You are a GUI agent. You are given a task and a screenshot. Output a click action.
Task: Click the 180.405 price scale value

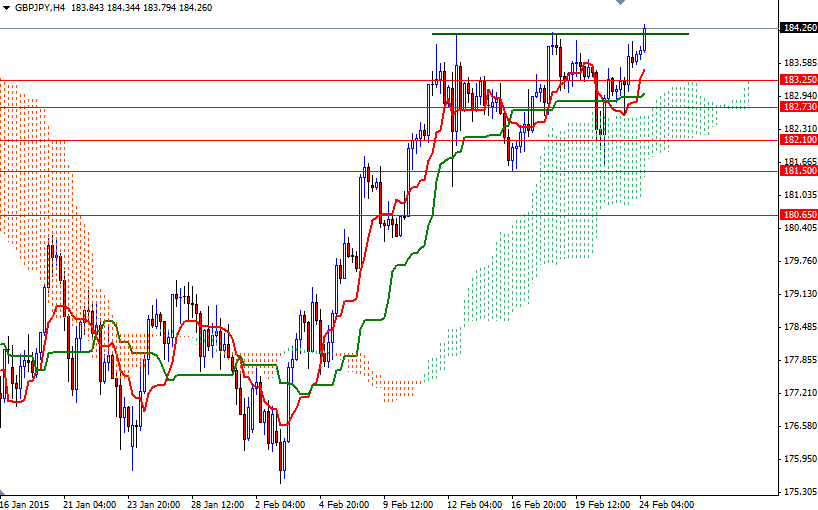pos(800,228)
